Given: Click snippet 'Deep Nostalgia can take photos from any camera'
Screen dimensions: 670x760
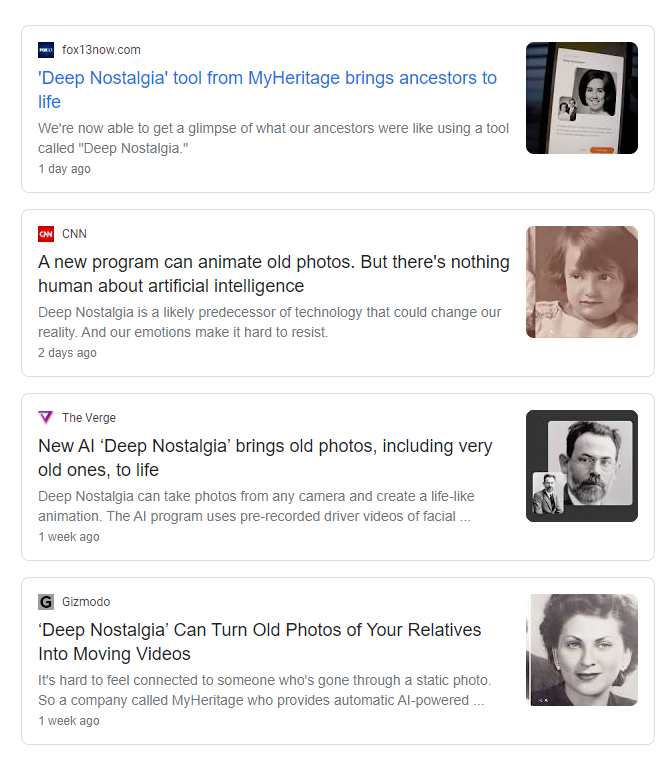Looking at the screenshot, I should pos(256,506).
